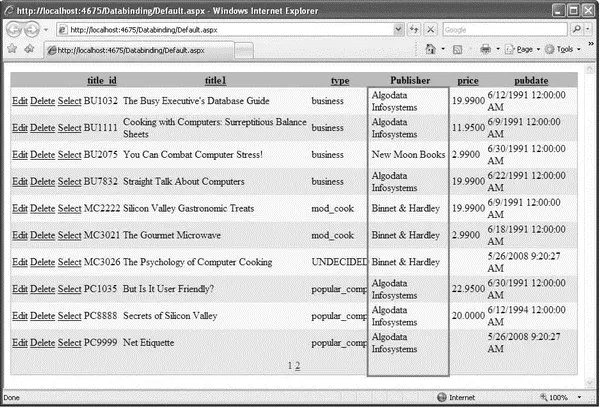Viewport: 600px width, 408px height.
Task: Go forward with the Forward arrow
Action: point(31,29)
